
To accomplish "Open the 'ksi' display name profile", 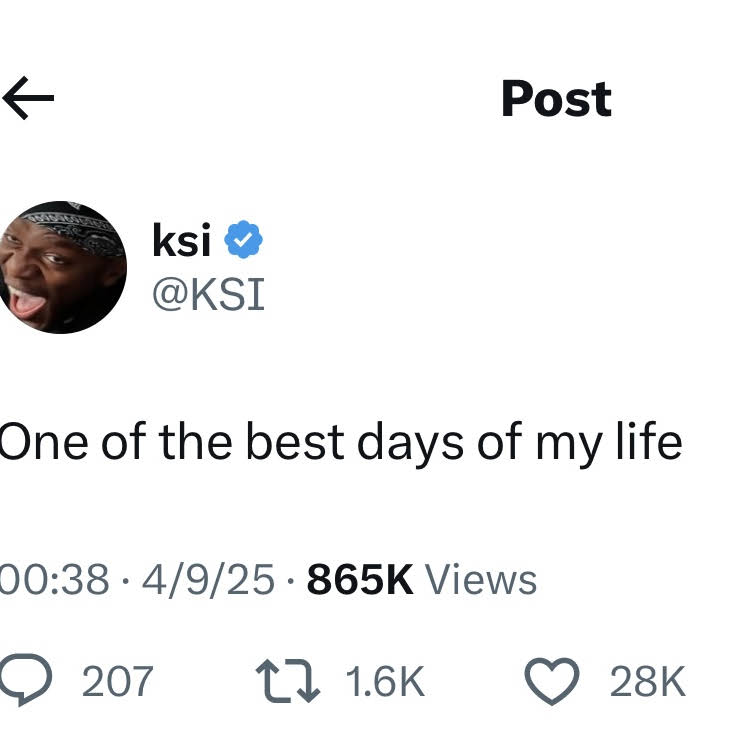I will [x=180, y=241].
